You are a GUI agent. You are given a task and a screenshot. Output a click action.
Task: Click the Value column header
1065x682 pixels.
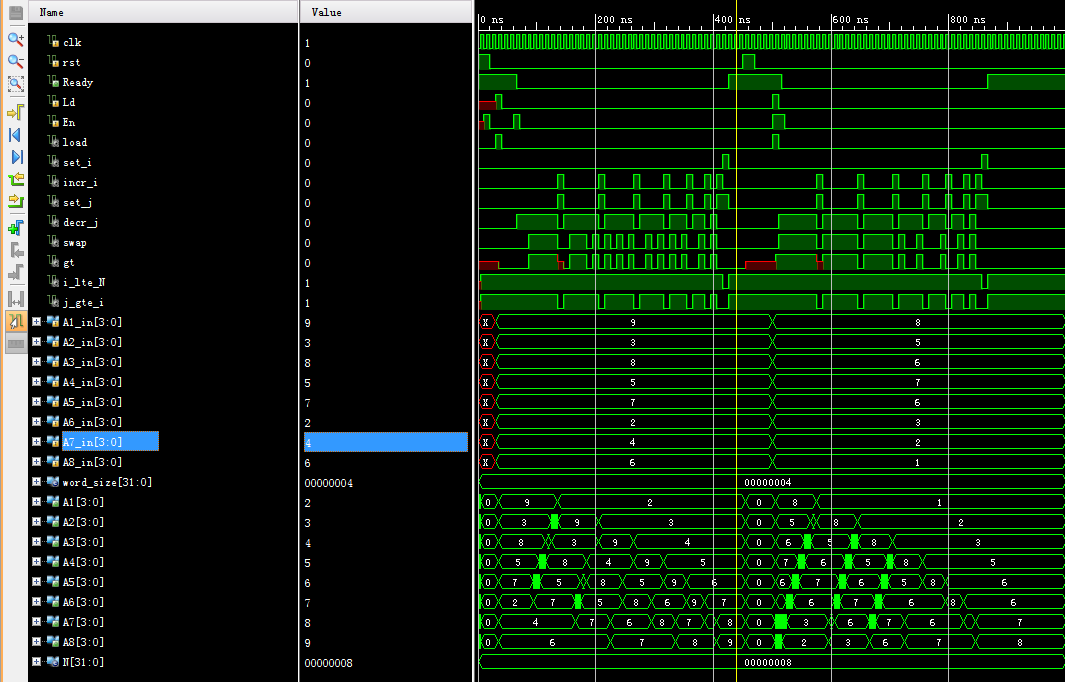(326, 12)
